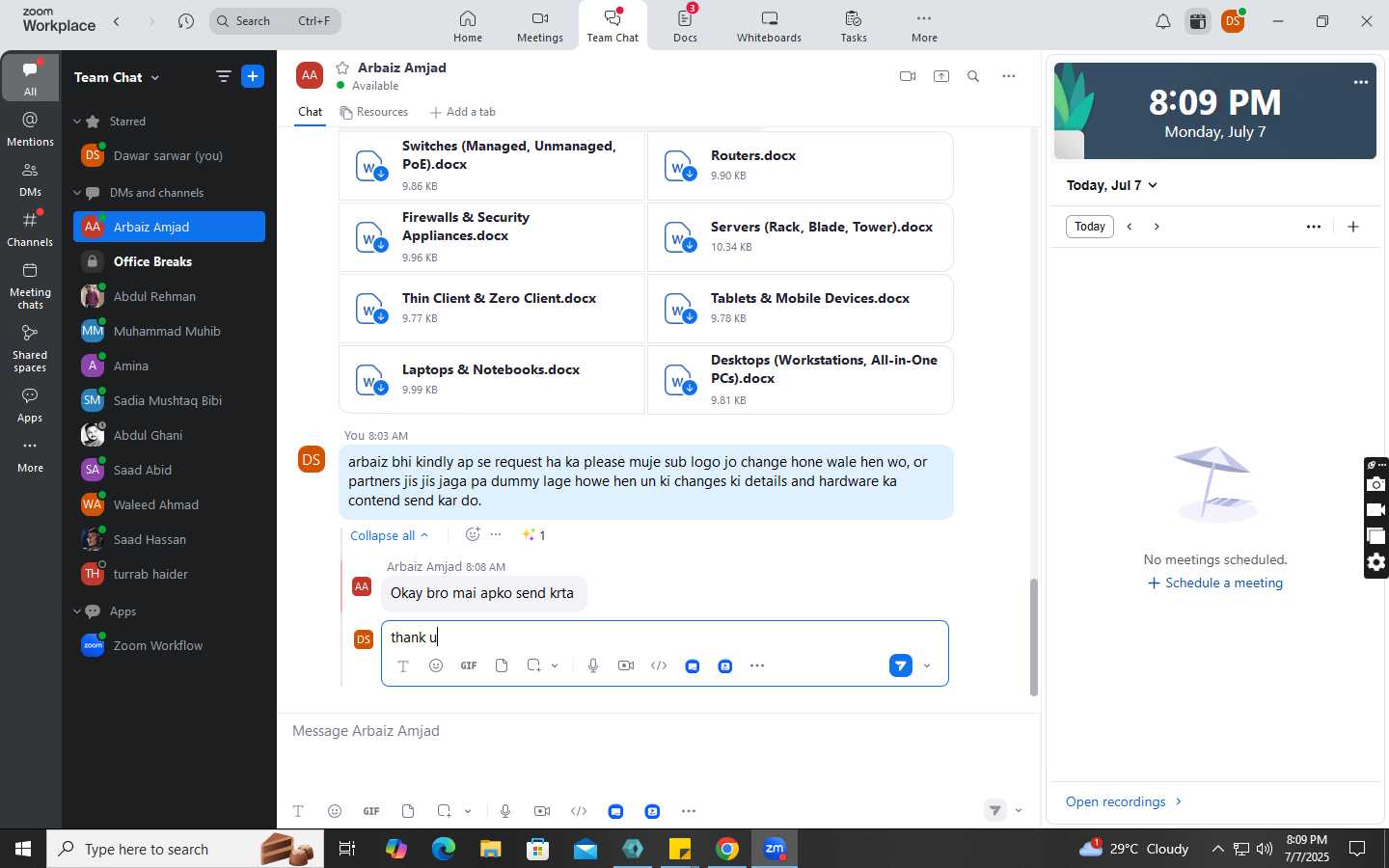The width and height of the screenshot is (1389, 868).
Task: Open Shared spaces in the sidebar
Action: 30,348
